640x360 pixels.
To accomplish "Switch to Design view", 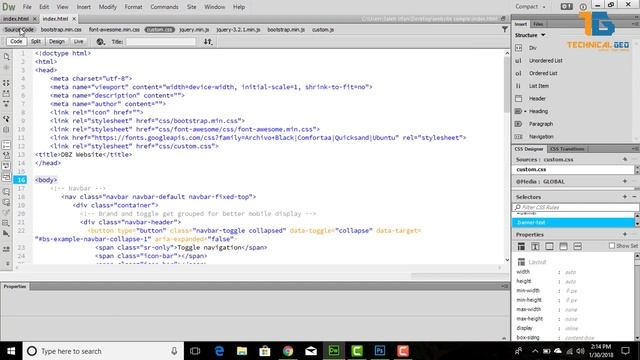I will (x=57, y=42).
